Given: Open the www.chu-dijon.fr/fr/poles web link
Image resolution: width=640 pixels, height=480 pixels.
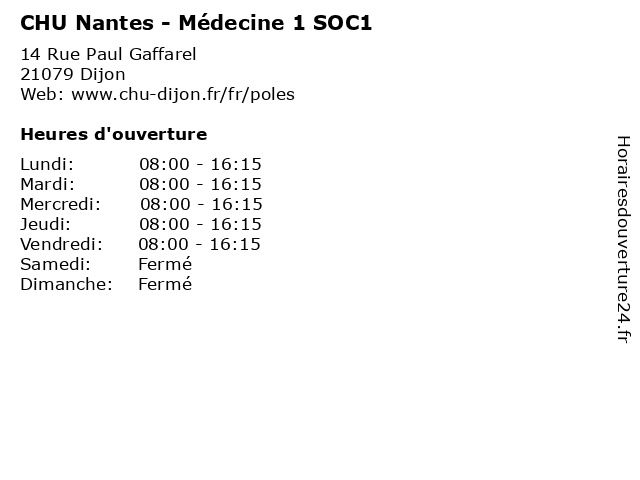Looking at the screenshot, I should tap(183, 94).
